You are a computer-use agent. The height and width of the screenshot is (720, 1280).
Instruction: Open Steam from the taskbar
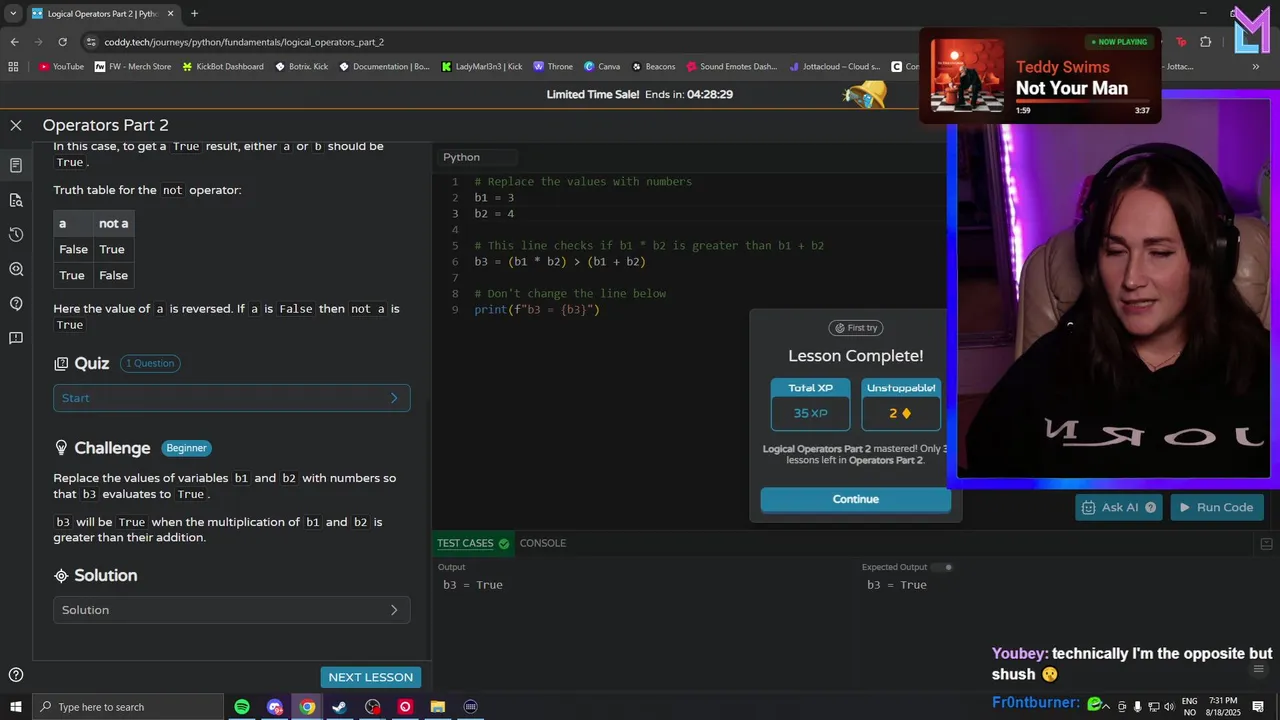click(x=340, y=707)
